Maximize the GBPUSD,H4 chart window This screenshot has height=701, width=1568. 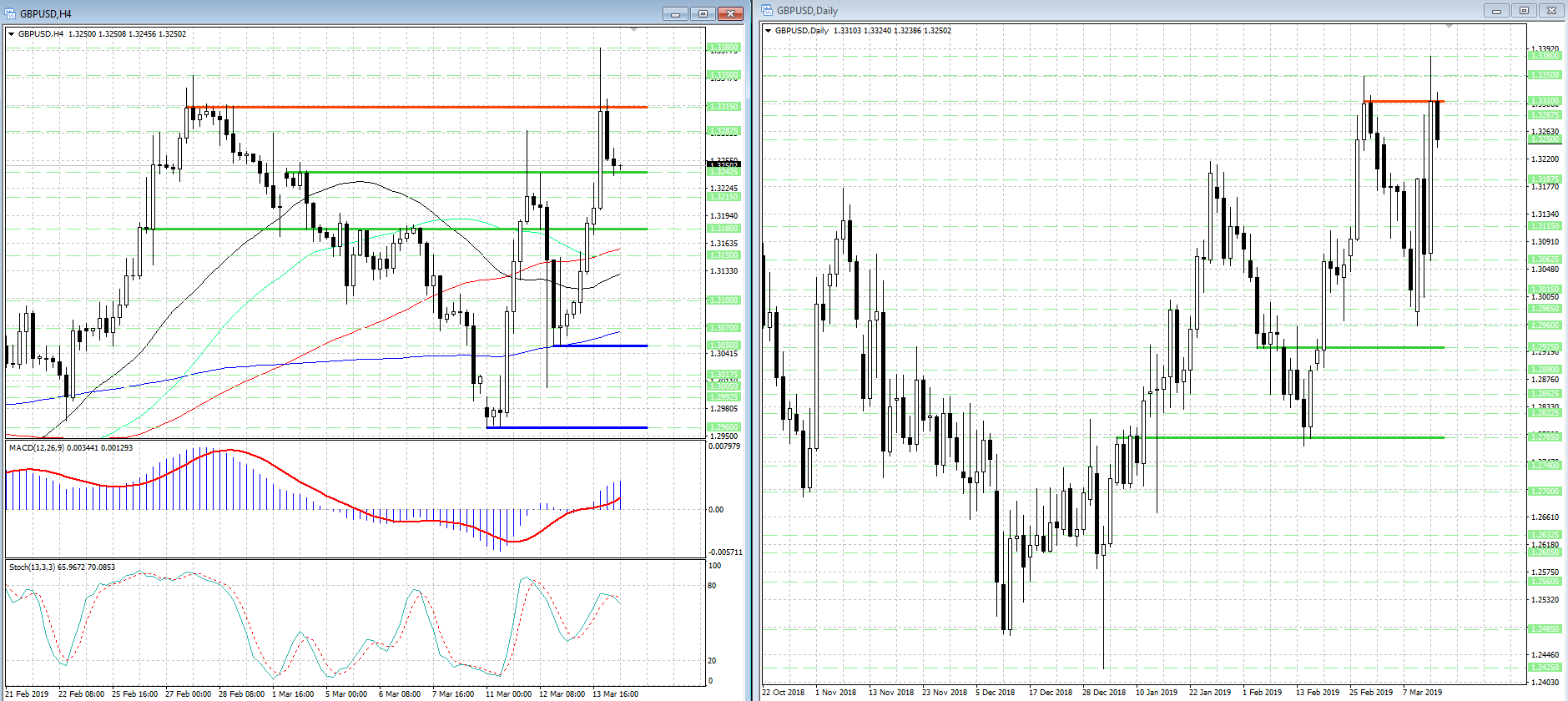(703, 13)
